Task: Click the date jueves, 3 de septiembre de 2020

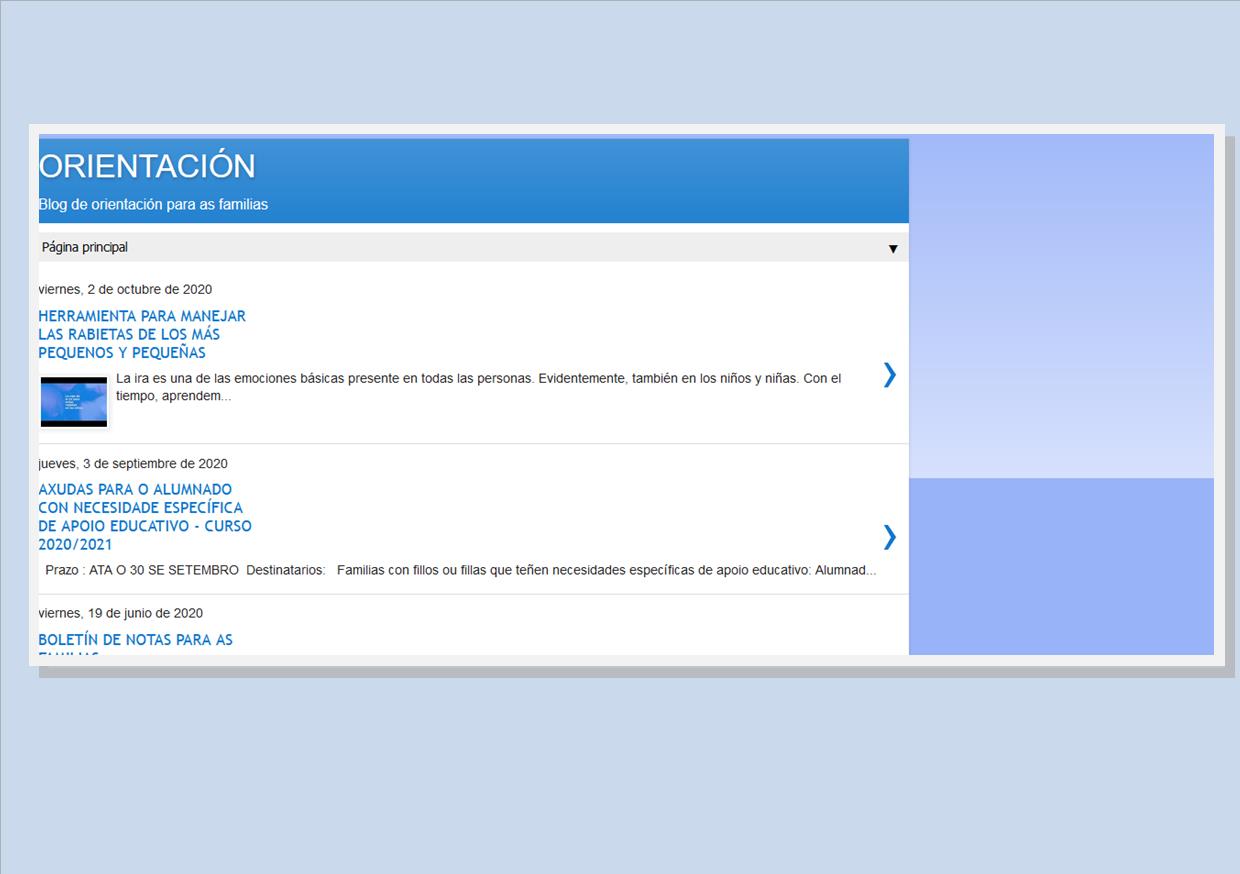Action: 133,464
